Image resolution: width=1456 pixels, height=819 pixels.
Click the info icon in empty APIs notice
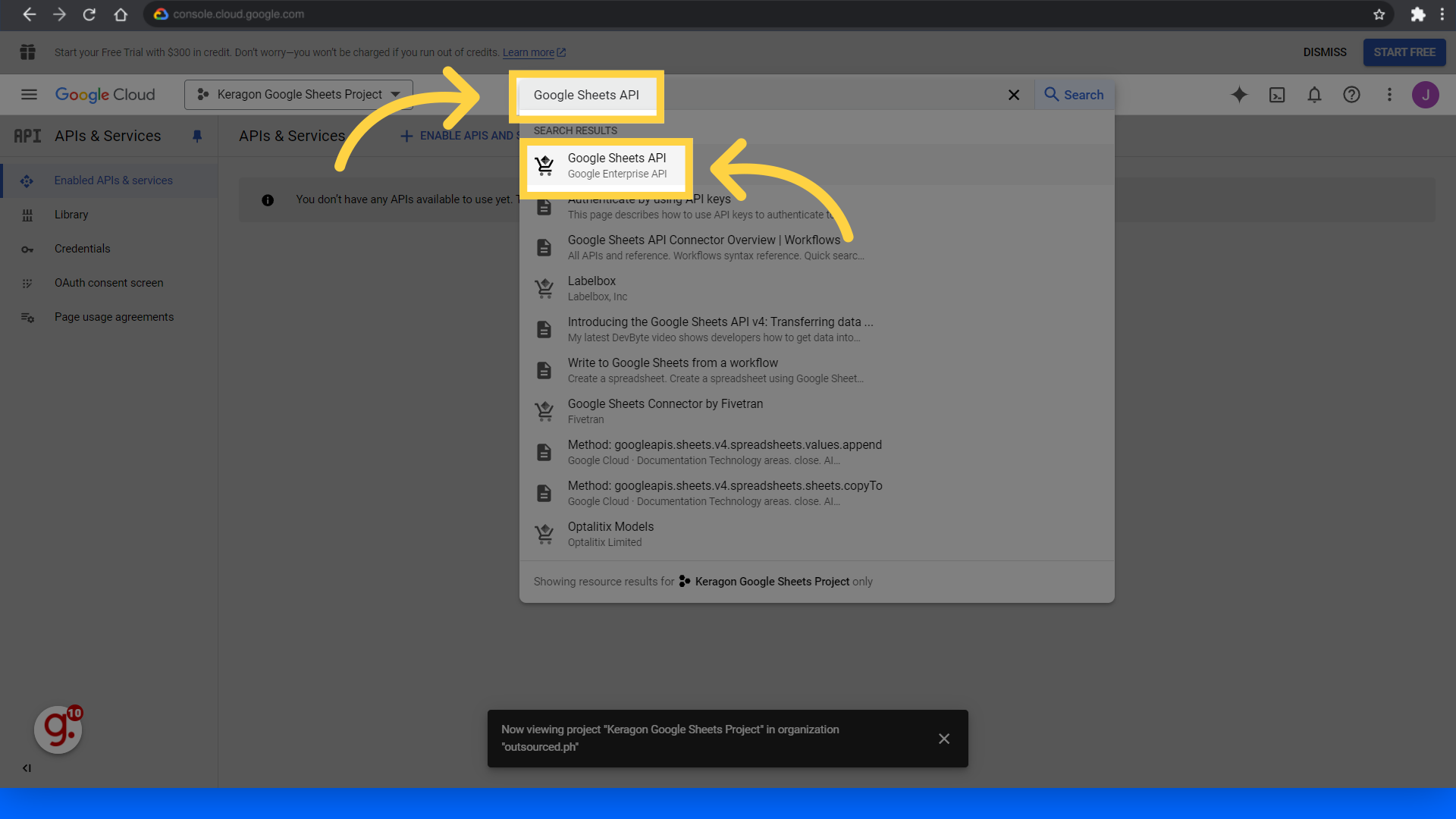pyautogui.click(x=268, y=200)
